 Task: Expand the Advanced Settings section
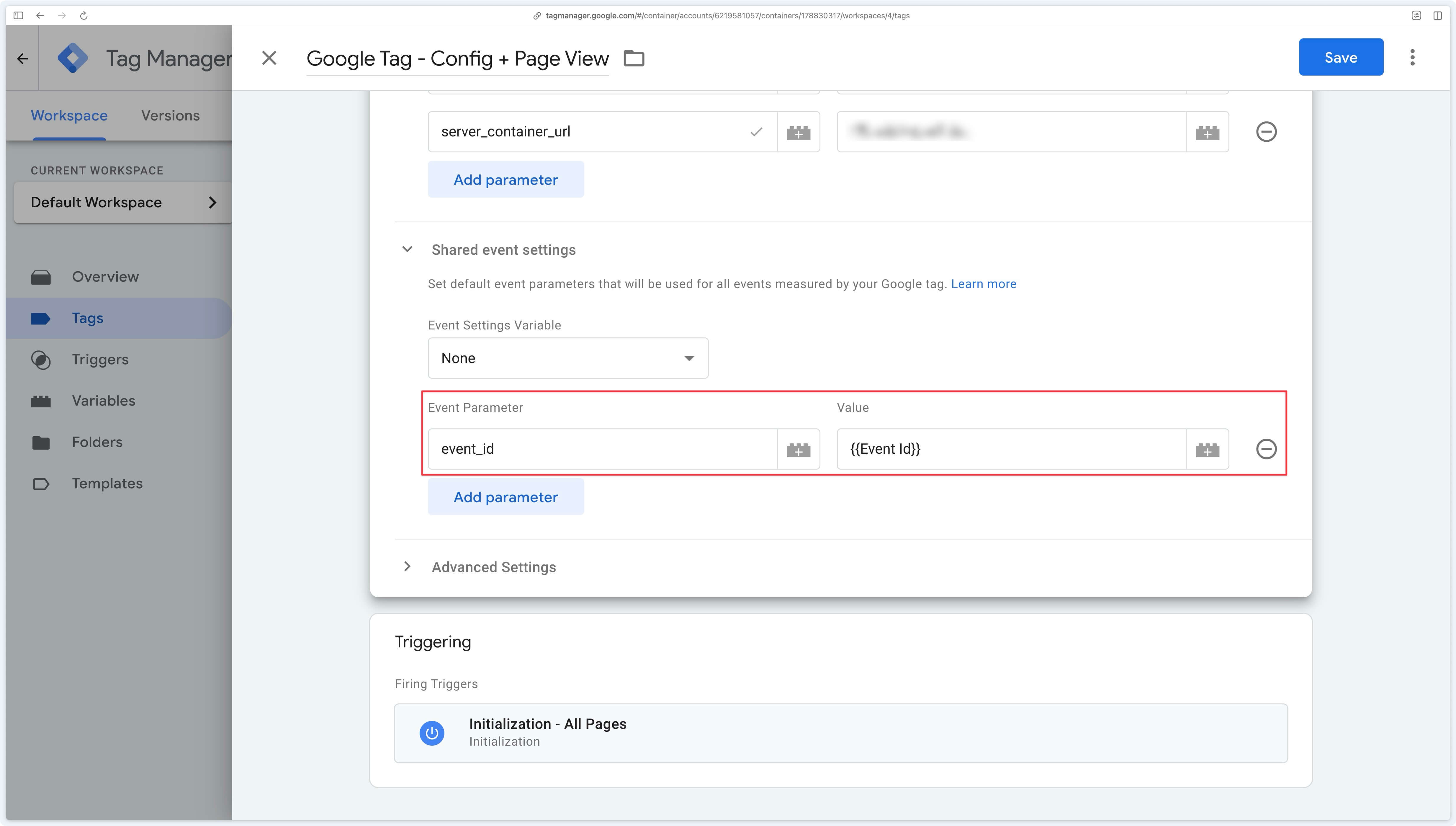click(x=407, y=566)
